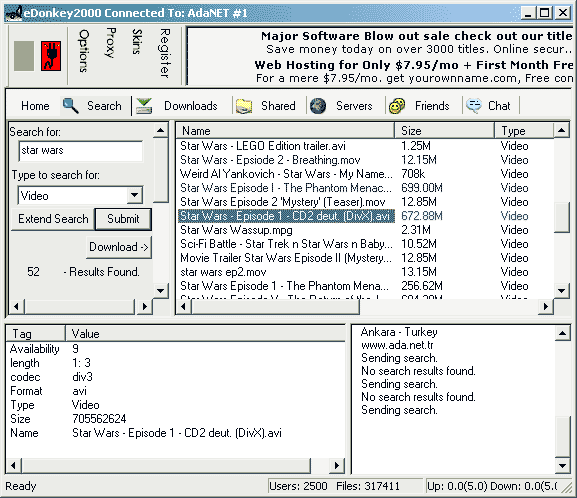Viewport: 577px width, 498px height.
Task: Click the red plug connection icon
Action: (x=51, y=56)
